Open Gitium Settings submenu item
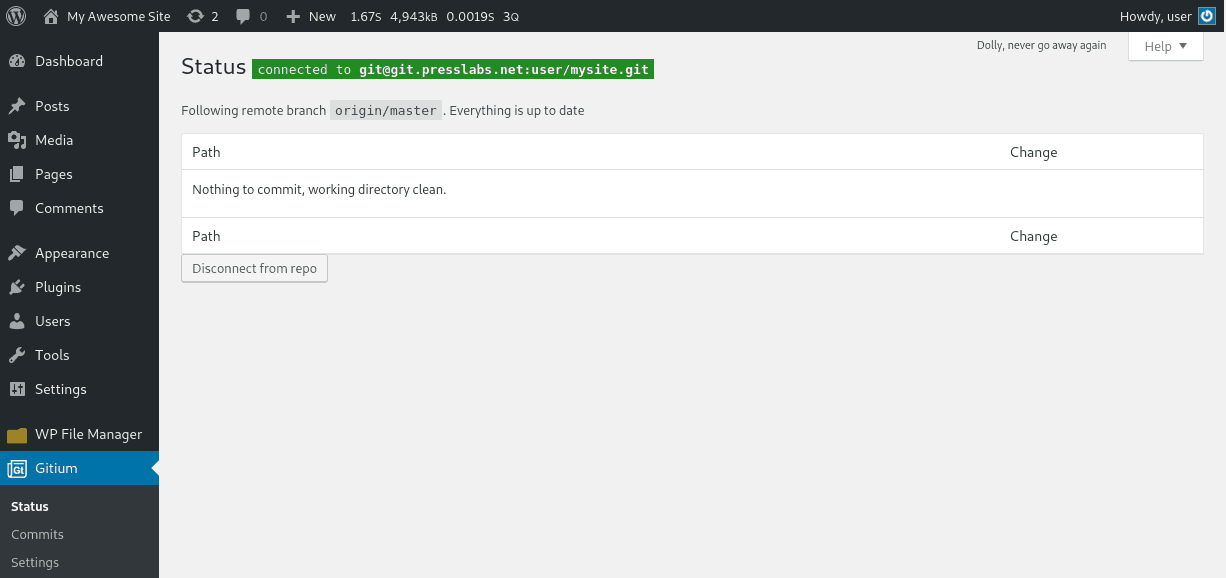 point(35,563)
